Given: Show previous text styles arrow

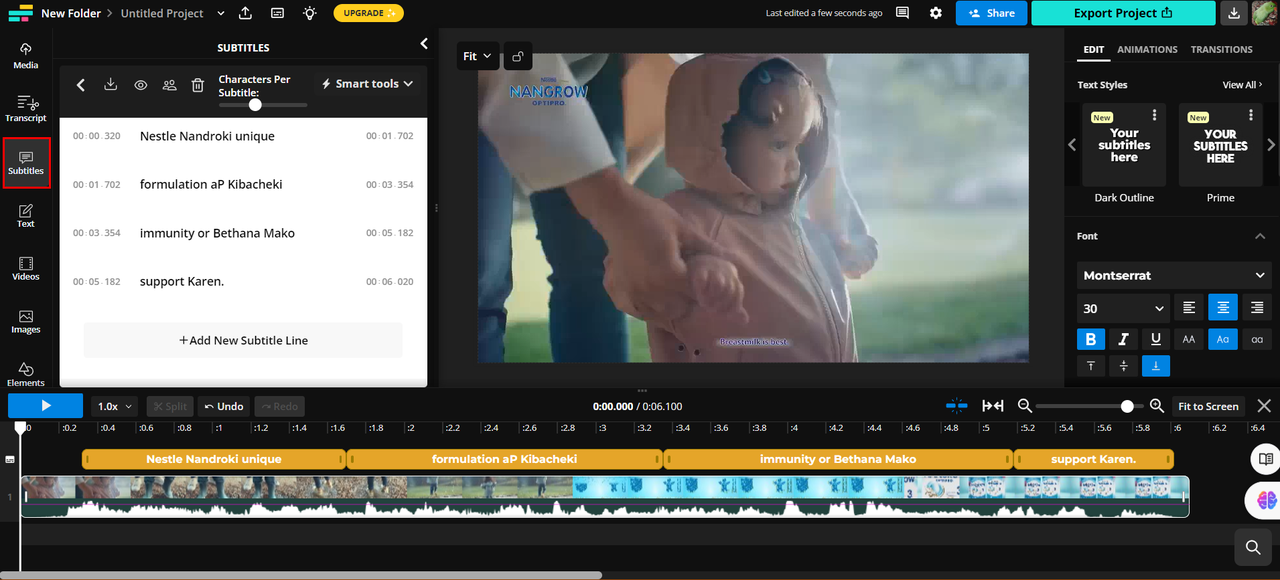Looking at the screenshot, I should (1072, 145).
